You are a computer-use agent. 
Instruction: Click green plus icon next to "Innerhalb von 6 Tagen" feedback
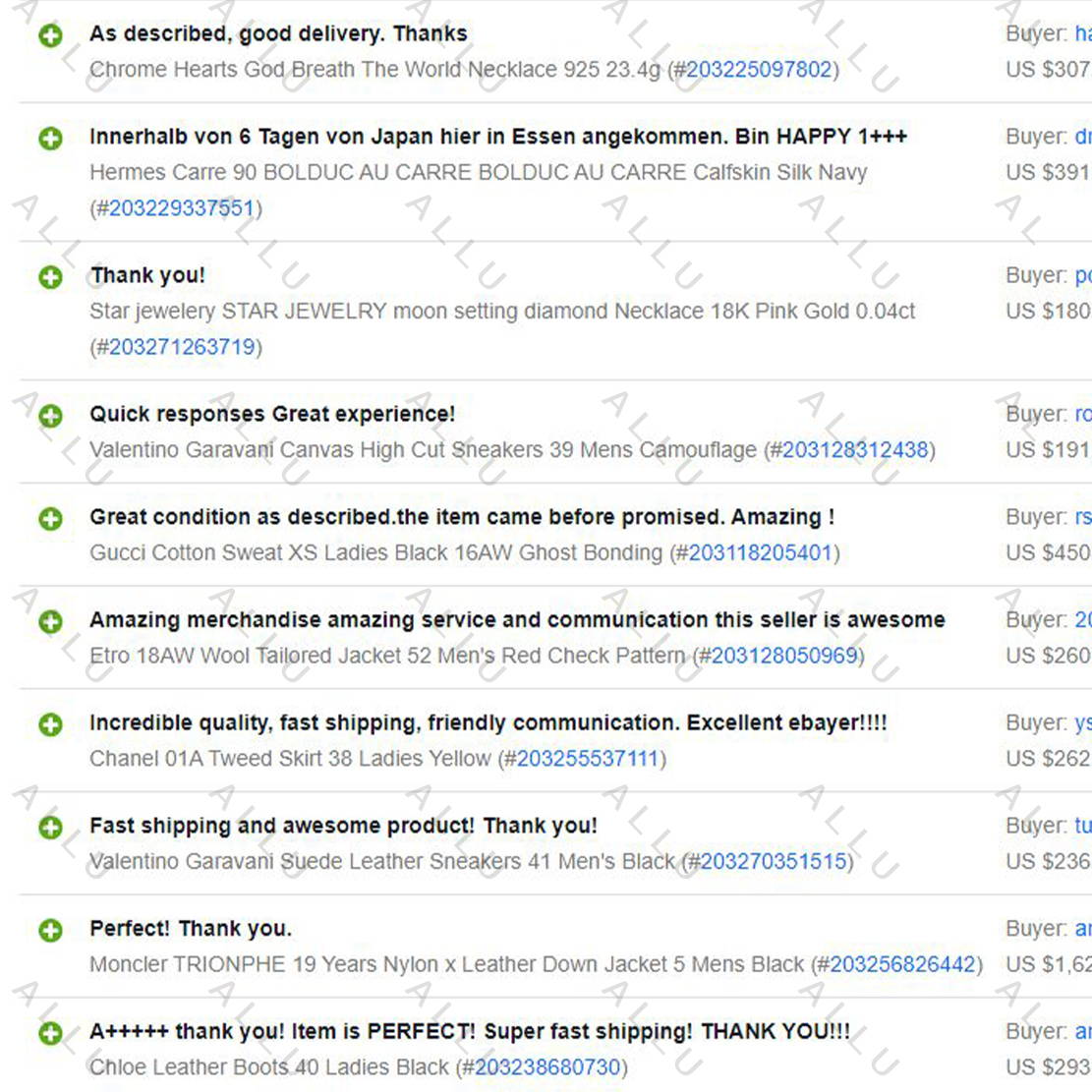pos(50,138)
